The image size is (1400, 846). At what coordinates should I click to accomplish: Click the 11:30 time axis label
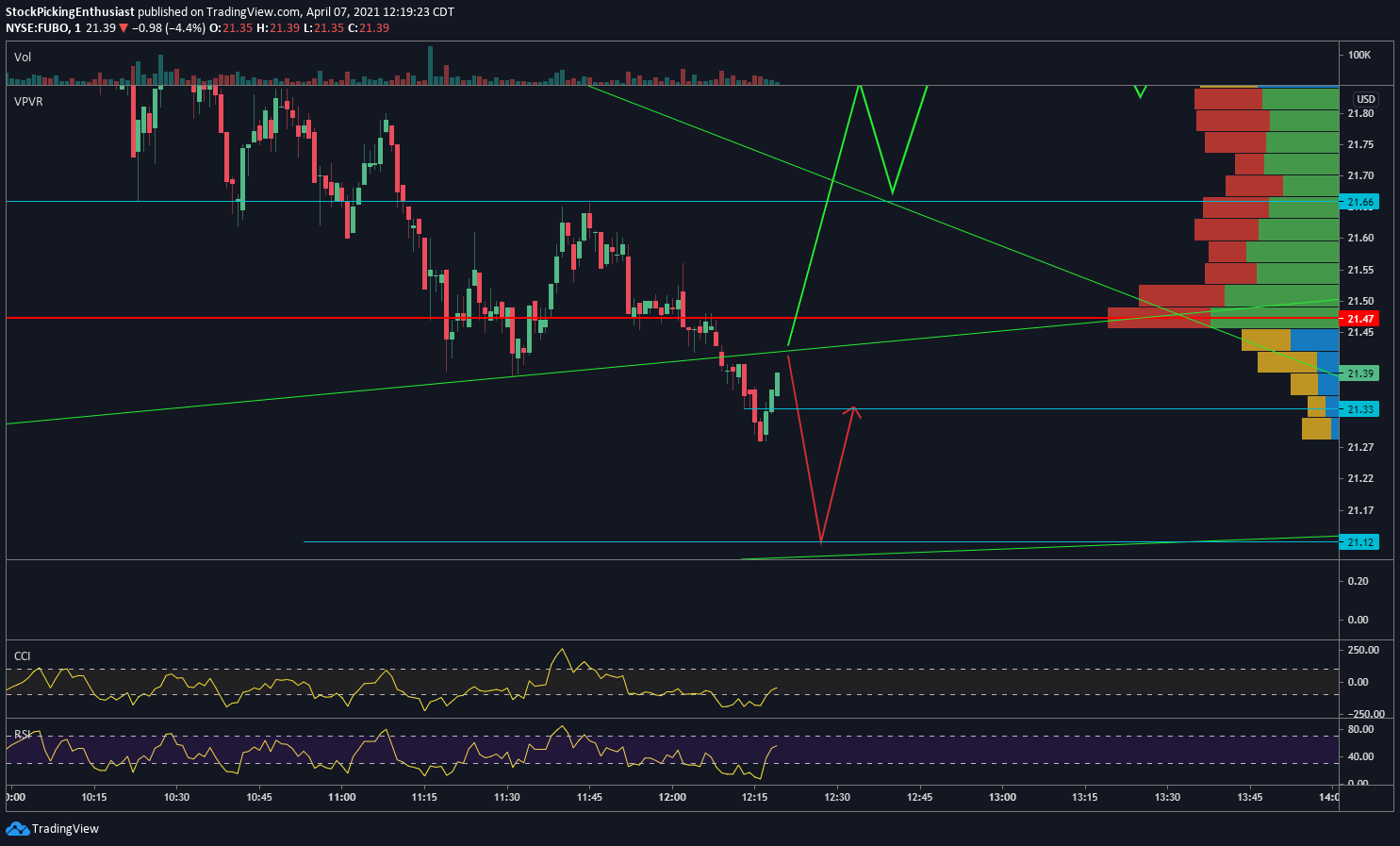point(507,797)
